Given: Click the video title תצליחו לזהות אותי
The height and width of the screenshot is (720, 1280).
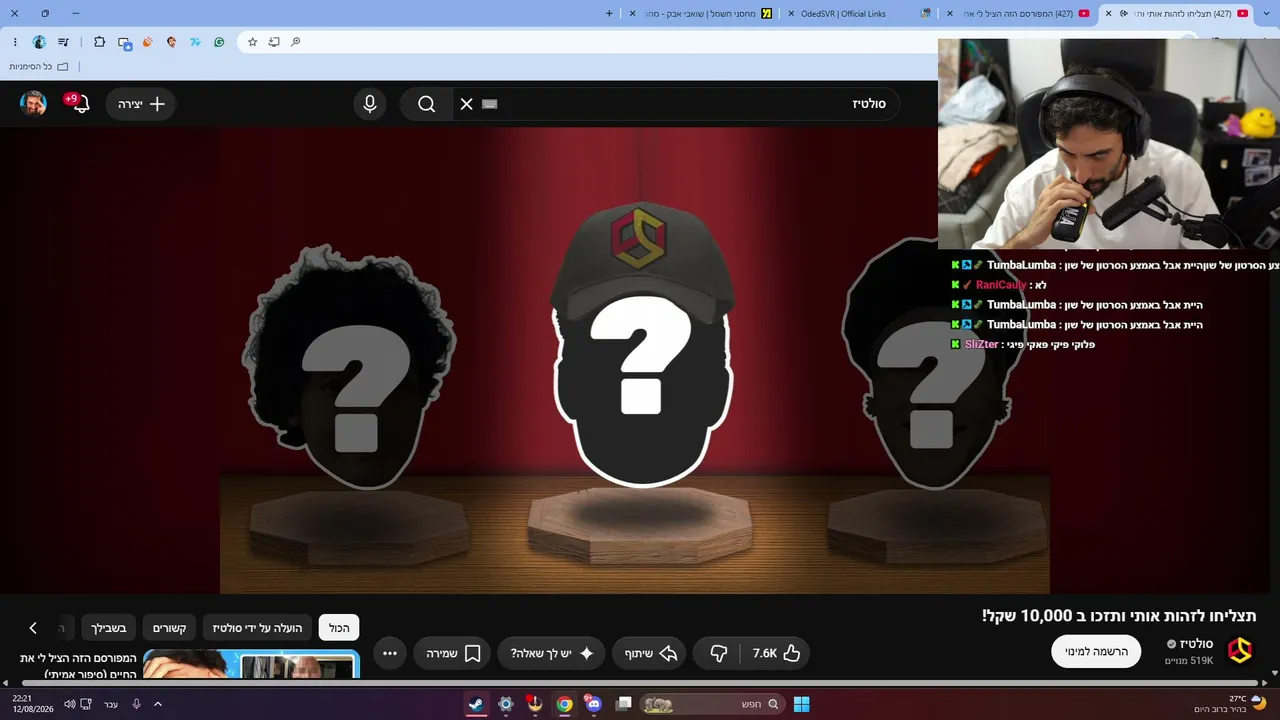Looking at the screenshot, I should click(1119, 616).
